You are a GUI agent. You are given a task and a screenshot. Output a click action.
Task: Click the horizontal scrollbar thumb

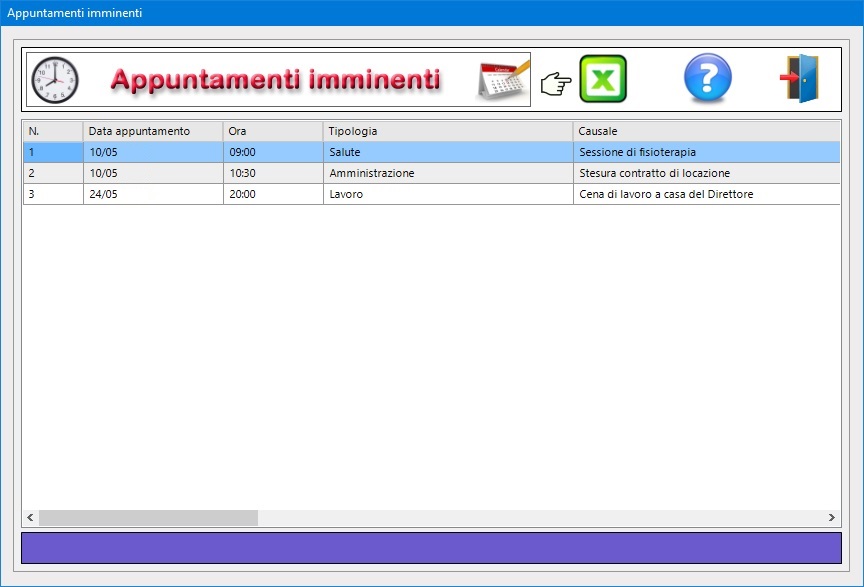click(148, 518)
